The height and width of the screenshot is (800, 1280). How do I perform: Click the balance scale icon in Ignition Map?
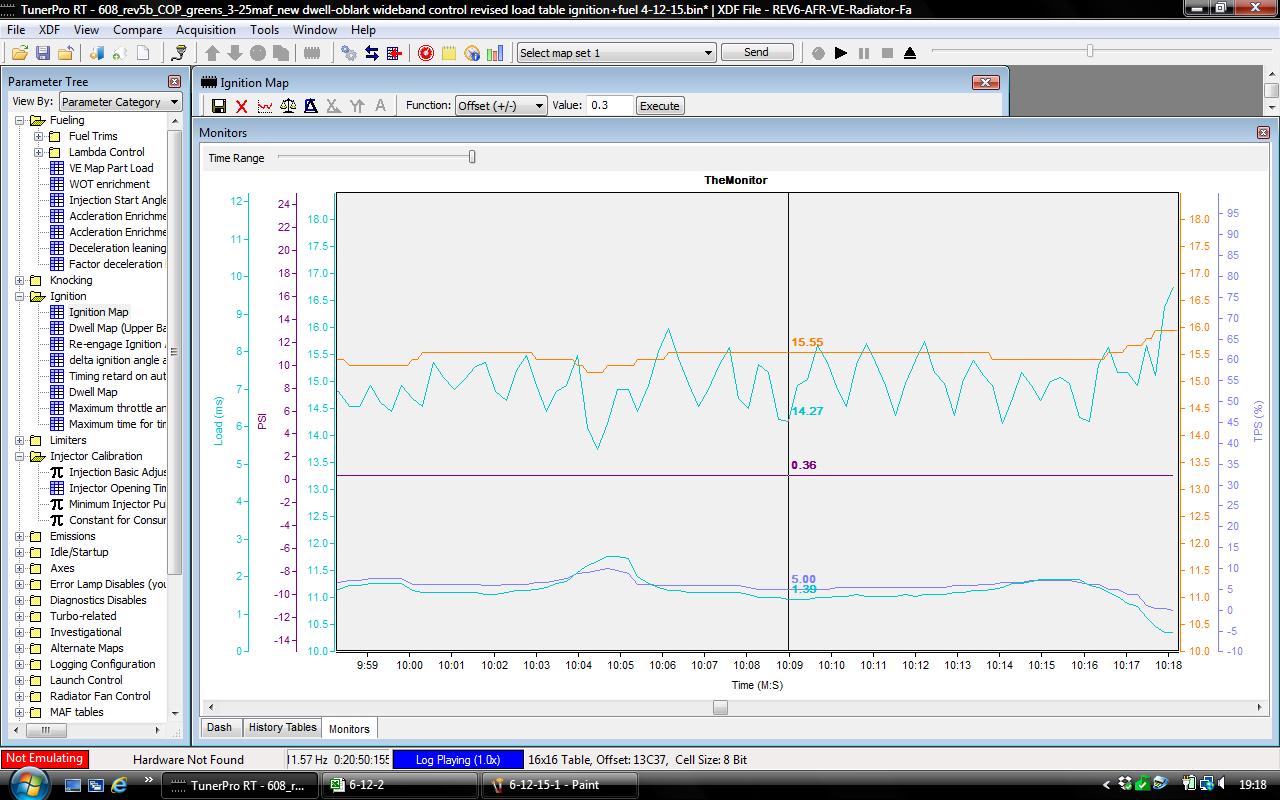(x=288, y=105)
